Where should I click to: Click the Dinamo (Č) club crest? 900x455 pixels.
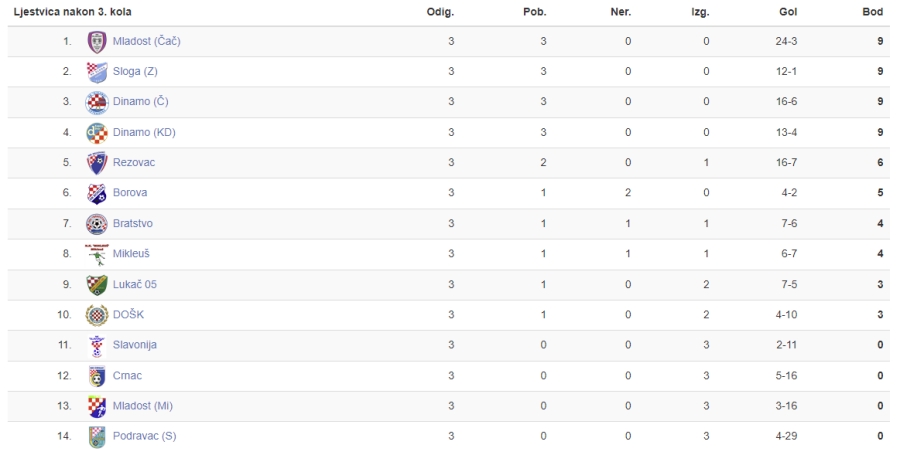96,102
